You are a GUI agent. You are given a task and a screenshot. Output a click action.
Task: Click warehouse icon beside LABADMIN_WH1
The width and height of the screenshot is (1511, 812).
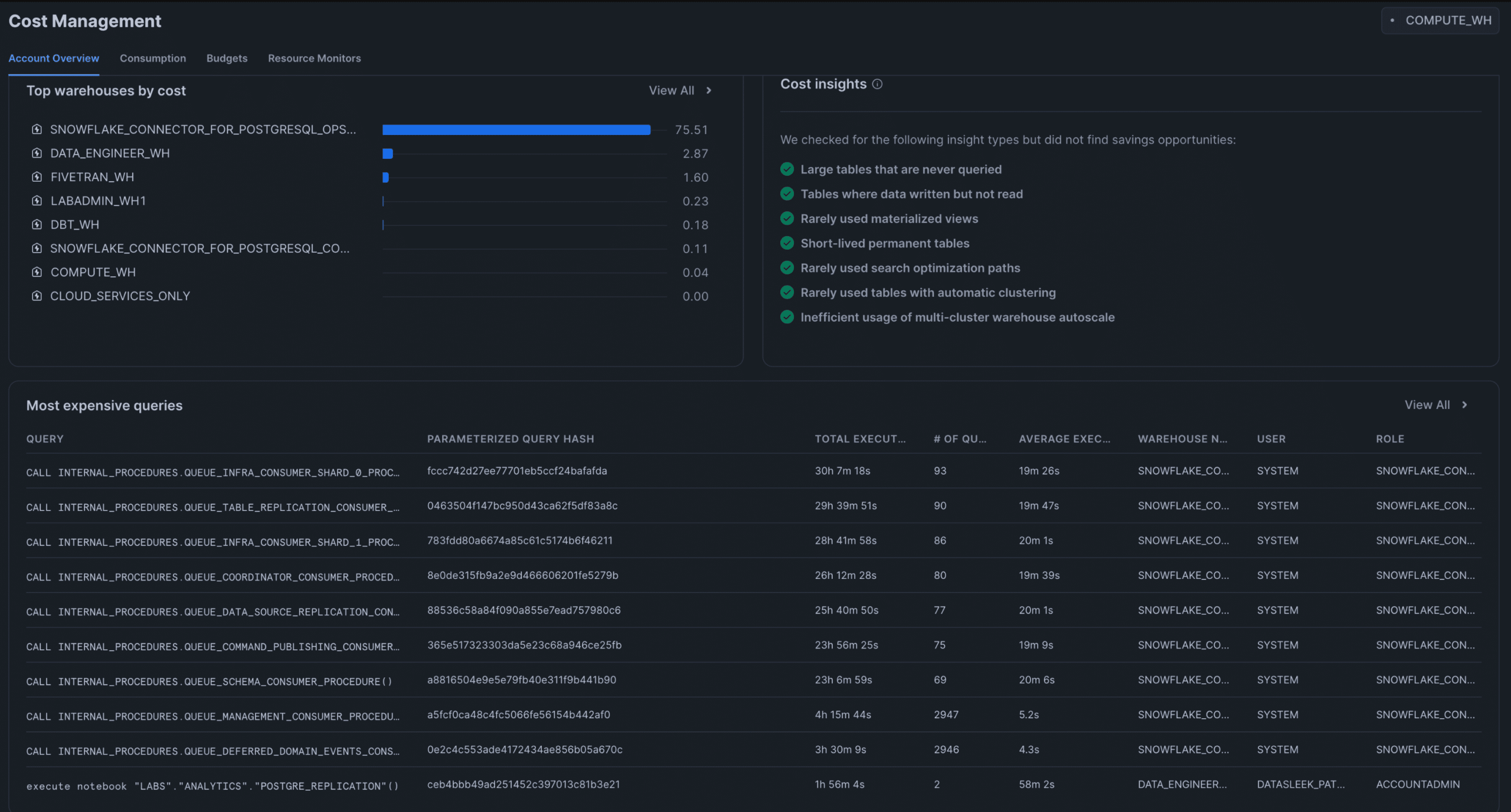click(x=37, y=201)
